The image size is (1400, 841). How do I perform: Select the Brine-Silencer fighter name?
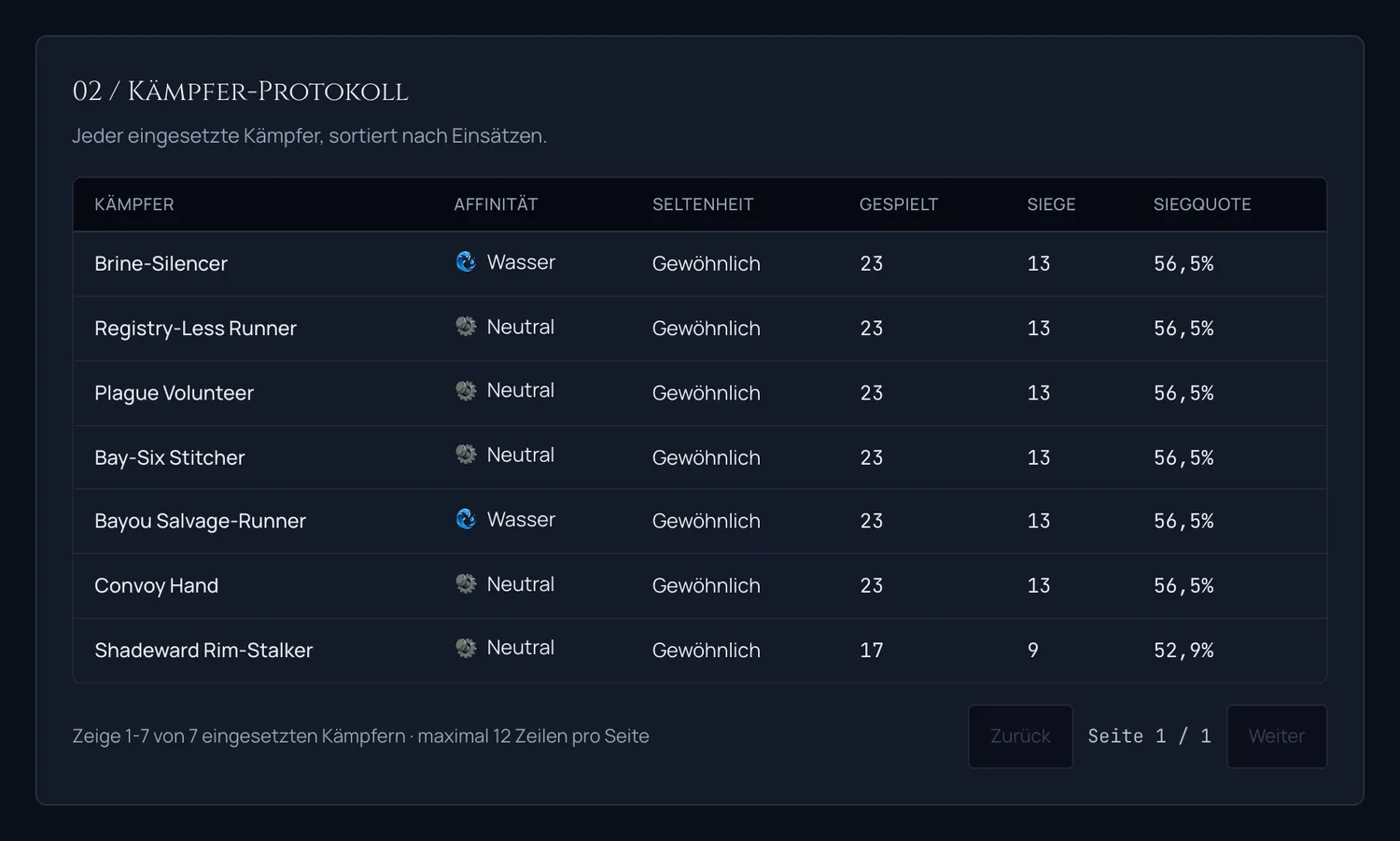coord(161,264)
